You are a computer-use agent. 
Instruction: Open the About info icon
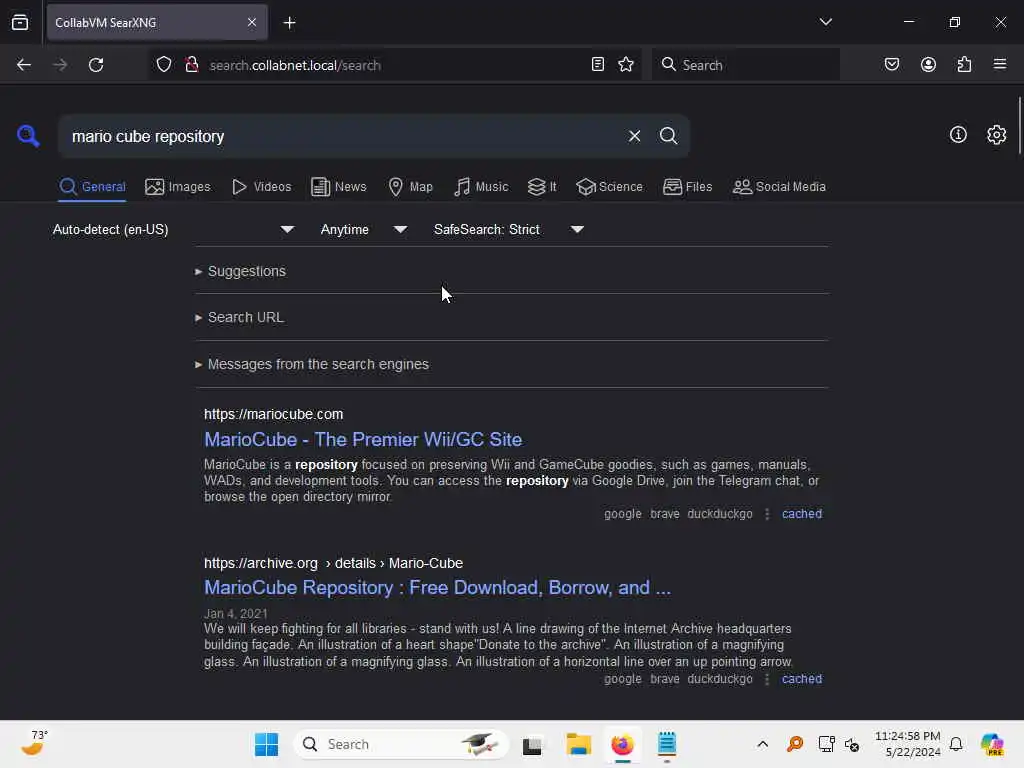pyautogui.click(x=958, y=135)
